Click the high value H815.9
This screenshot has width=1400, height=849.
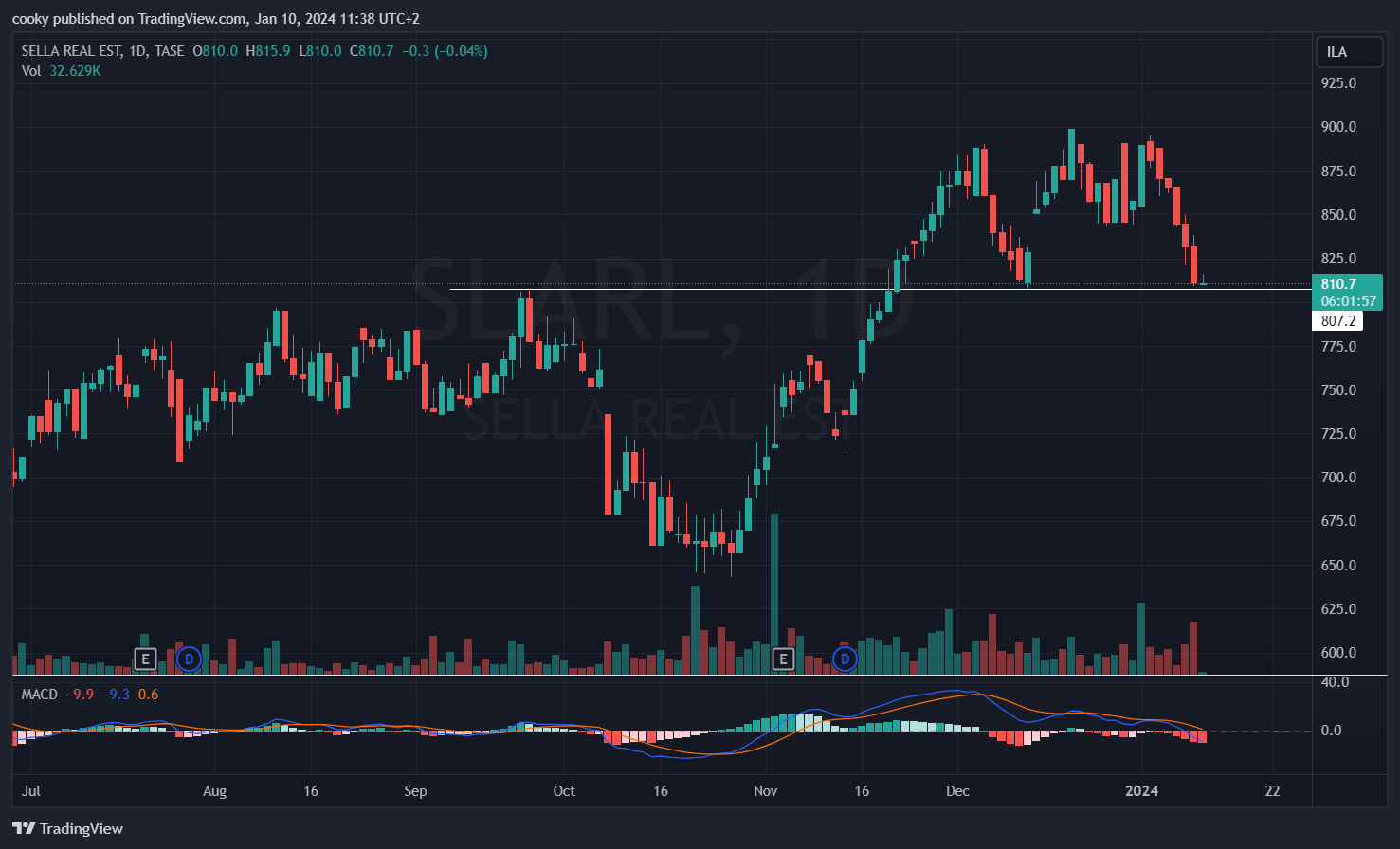coord(268,51)
